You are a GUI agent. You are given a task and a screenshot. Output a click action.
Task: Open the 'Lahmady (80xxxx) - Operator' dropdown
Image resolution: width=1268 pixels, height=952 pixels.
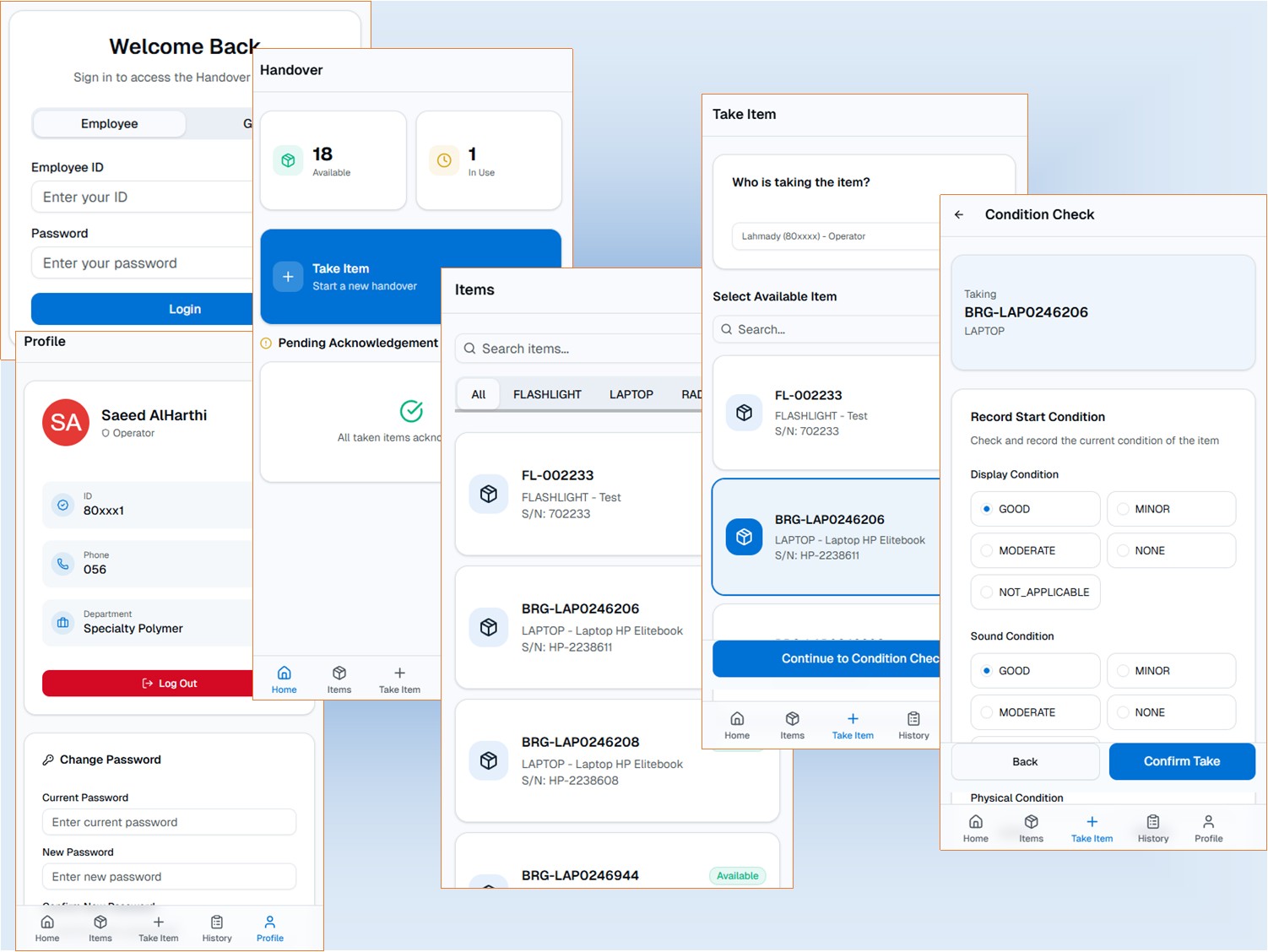pos(836,236)
